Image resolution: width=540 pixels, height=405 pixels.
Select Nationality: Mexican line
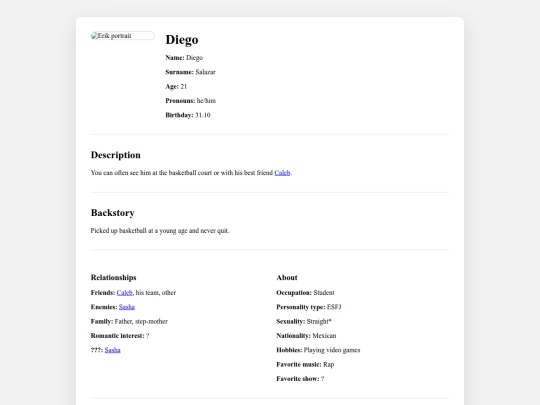coord(306,336)
